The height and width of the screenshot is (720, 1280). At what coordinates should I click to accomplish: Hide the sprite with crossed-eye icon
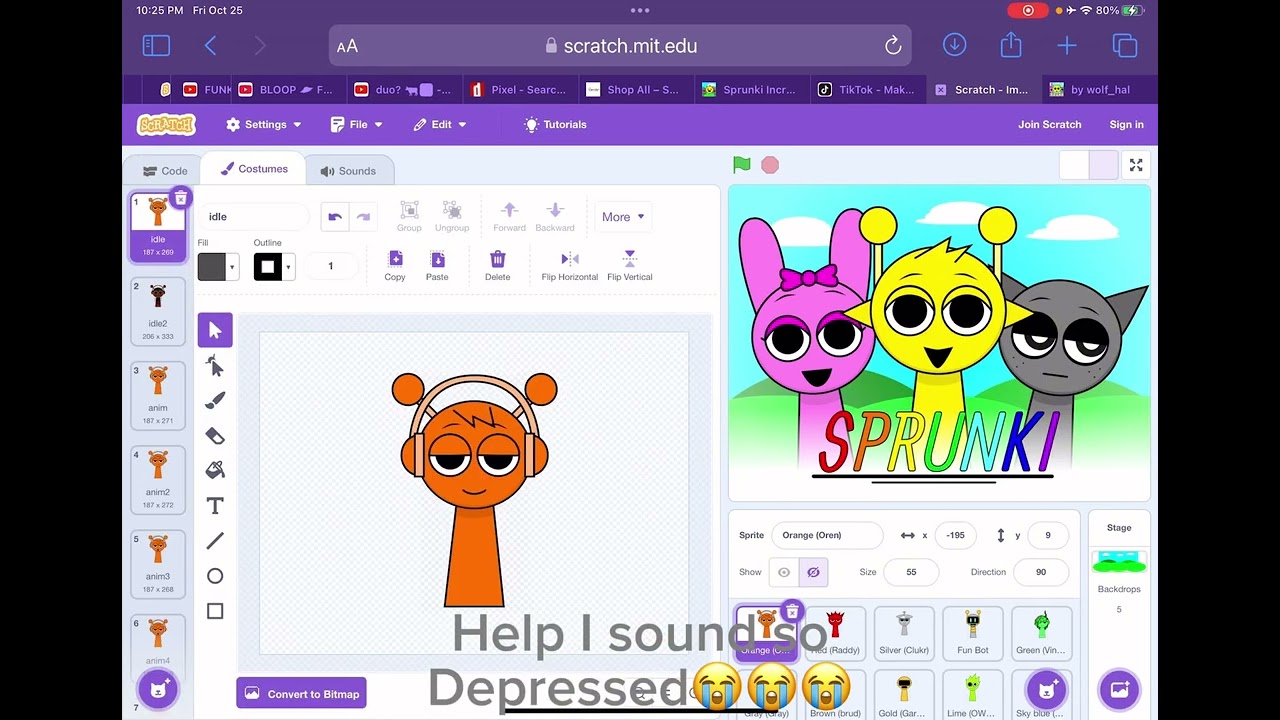click(x=813, y=572)
